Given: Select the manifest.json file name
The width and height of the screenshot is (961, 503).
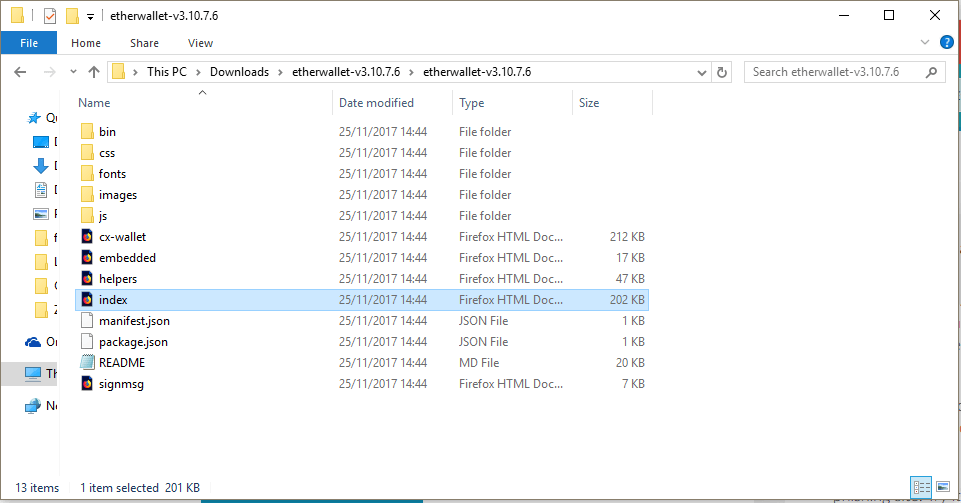Looking at the screenshot, I should tap(134, 321).
